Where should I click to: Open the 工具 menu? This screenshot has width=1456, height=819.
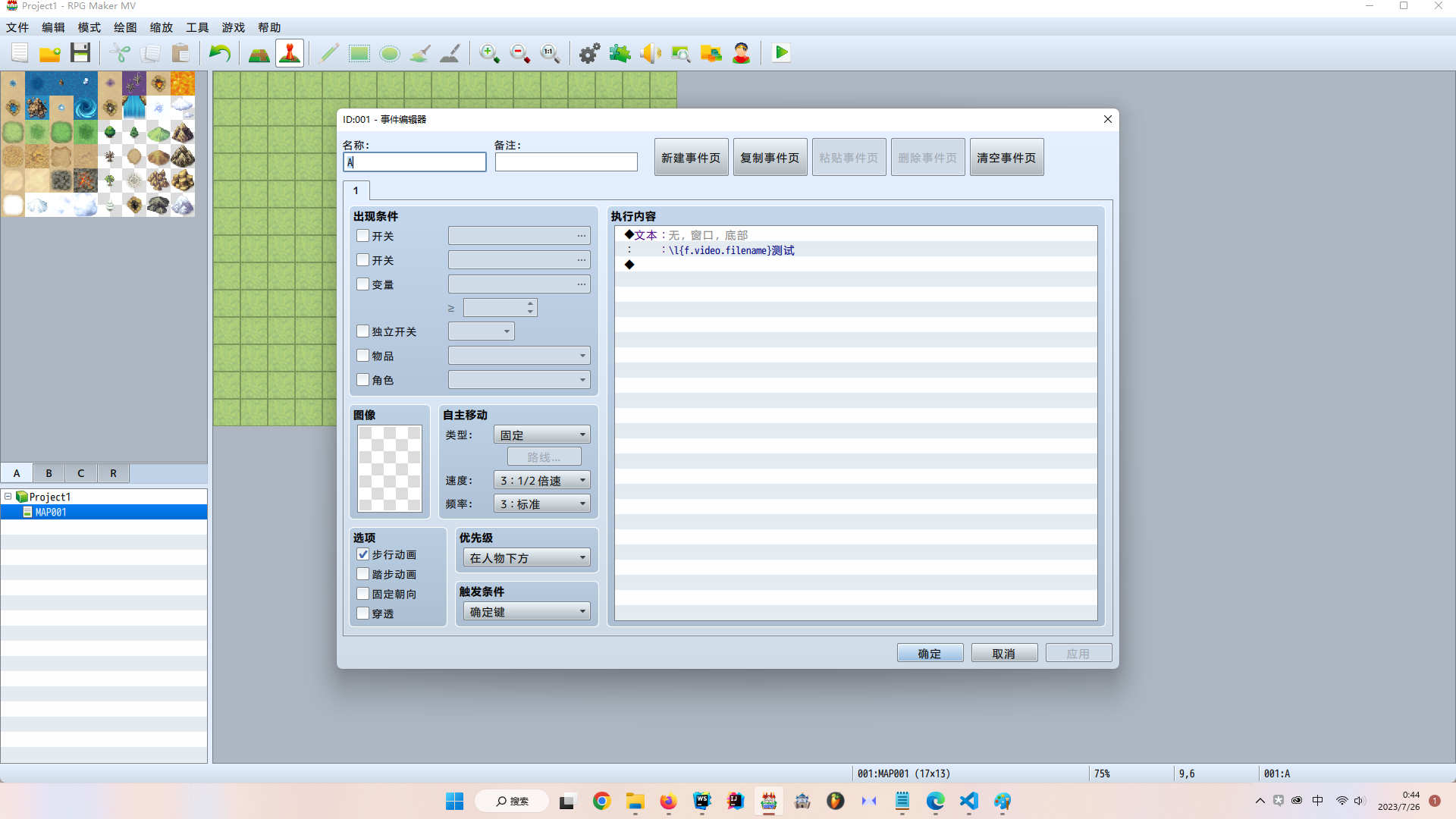point(197,27)
